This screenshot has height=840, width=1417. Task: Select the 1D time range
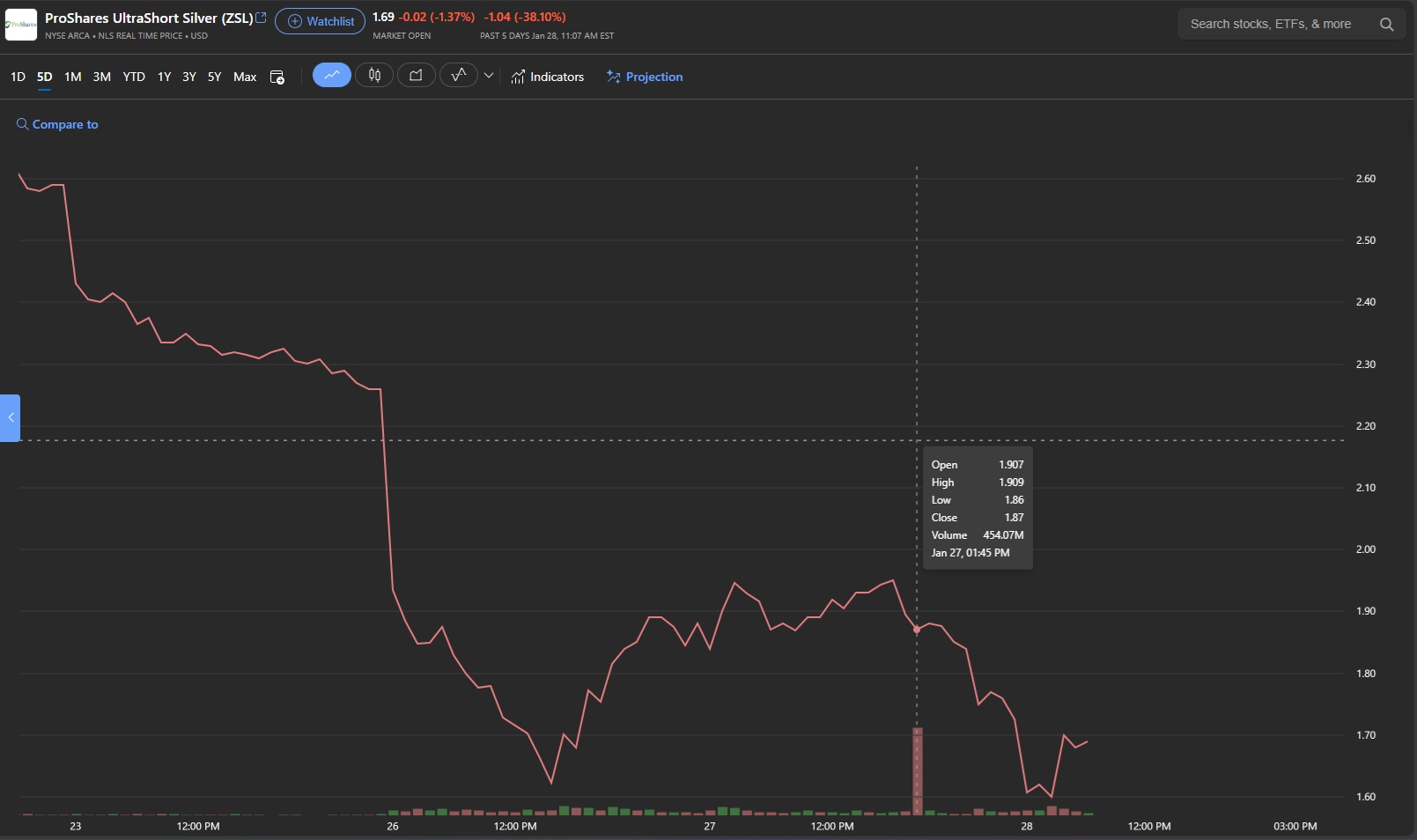click(18, 77)
